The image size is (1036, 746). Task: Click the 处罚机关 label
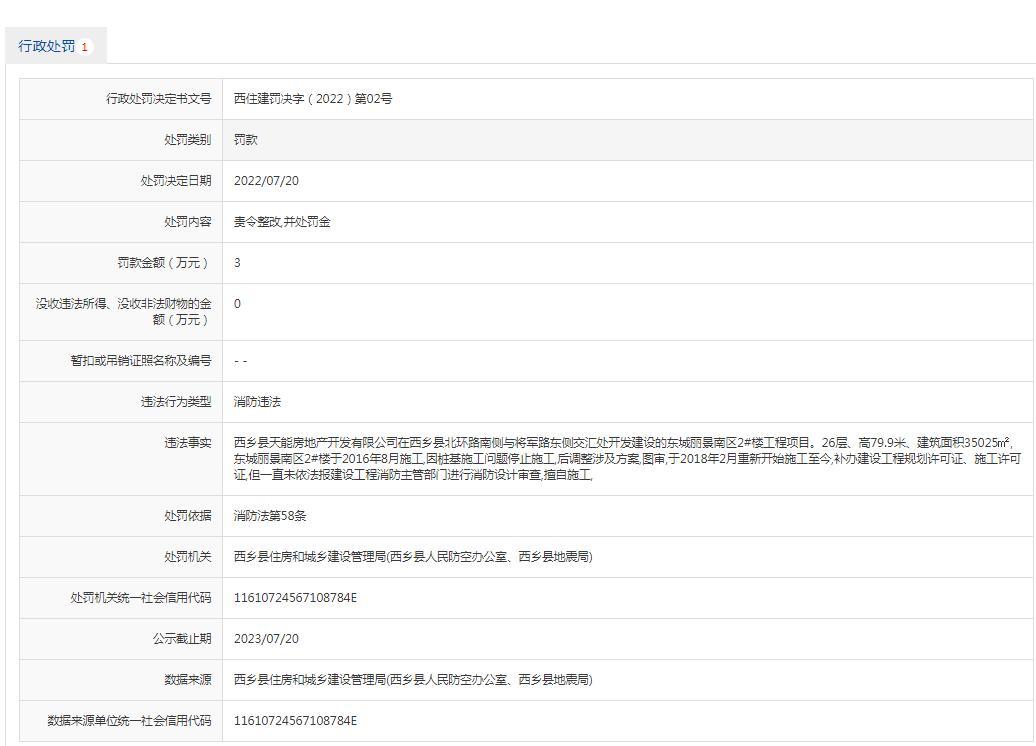pos(188,556)
